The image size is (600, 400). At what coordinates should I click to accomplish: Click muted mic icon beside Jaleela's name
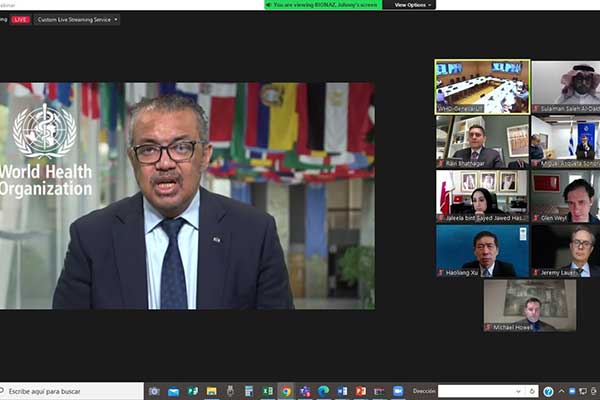click(440, 218)
